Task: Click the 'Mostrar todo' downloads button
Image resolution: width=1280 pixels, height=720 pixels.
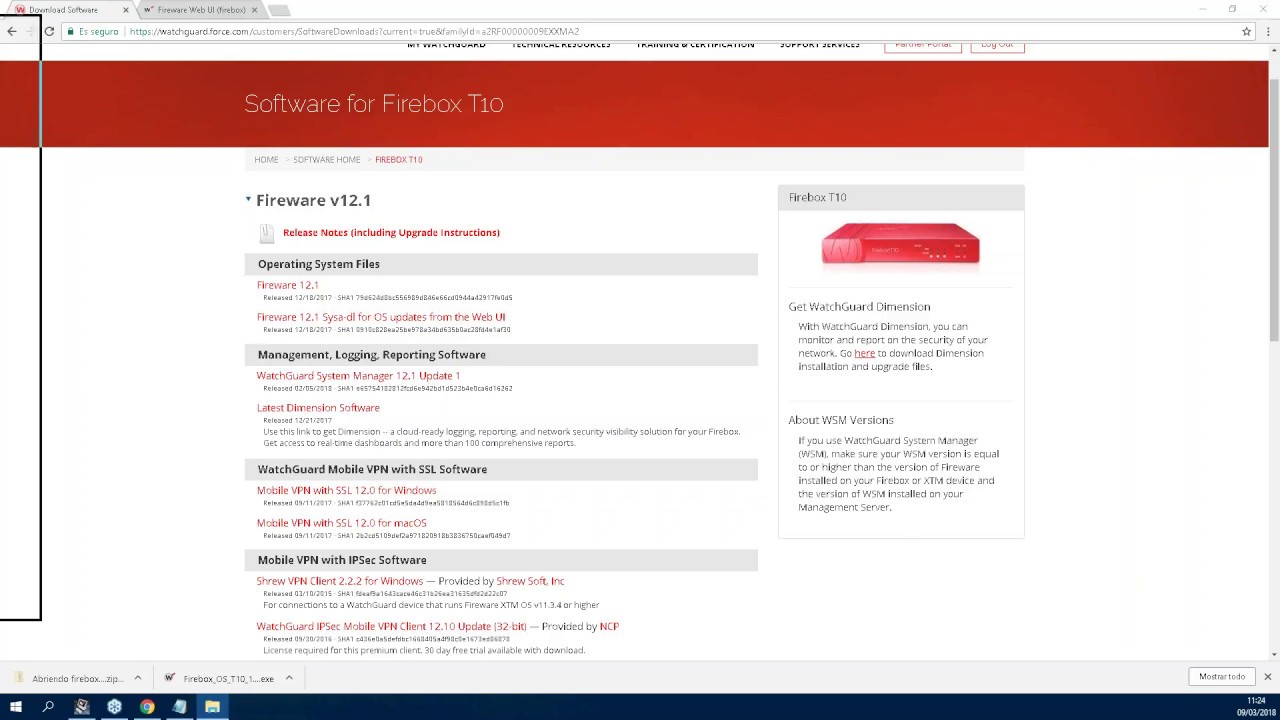Action: [x=1222, y=677]
